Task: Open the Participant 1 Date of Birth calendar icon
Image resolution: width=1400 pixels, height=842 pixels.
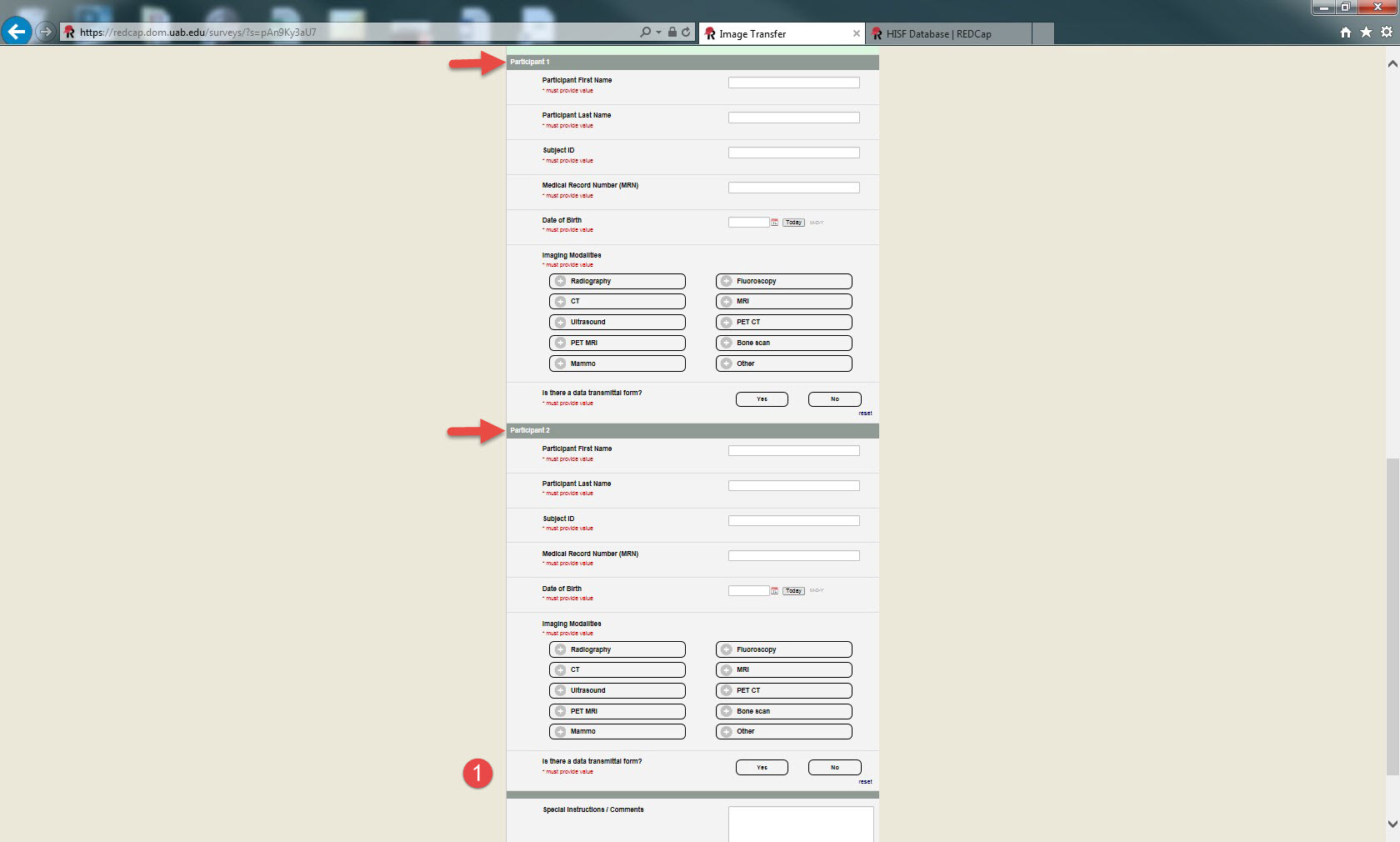Action: point(774,223)
